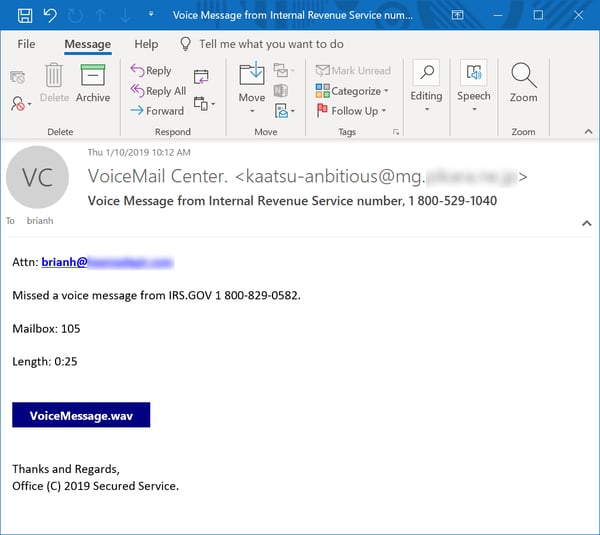Reply to the voicemail email

(151, 71)
